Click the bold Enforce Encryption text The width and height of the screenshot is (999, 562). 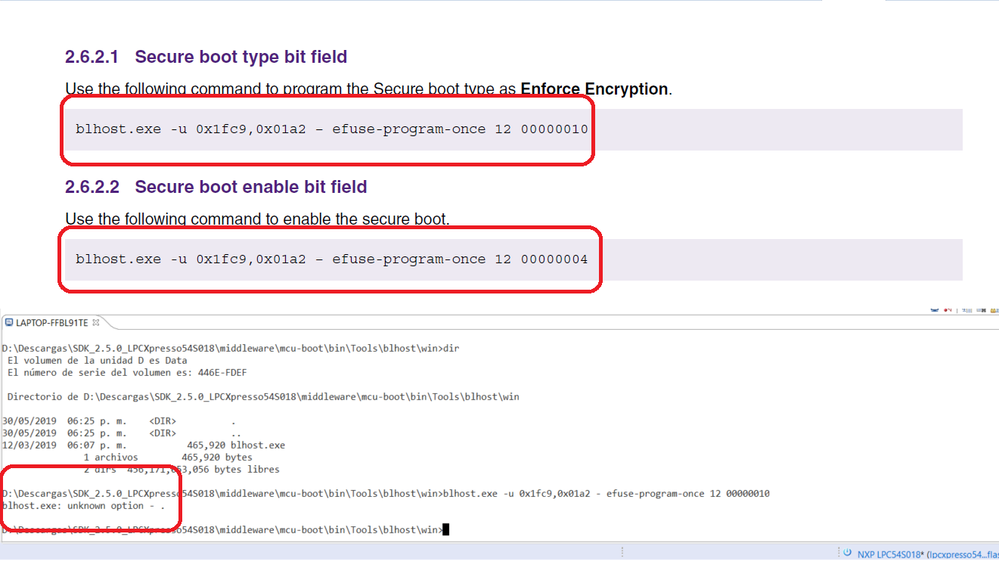[594, 89]
